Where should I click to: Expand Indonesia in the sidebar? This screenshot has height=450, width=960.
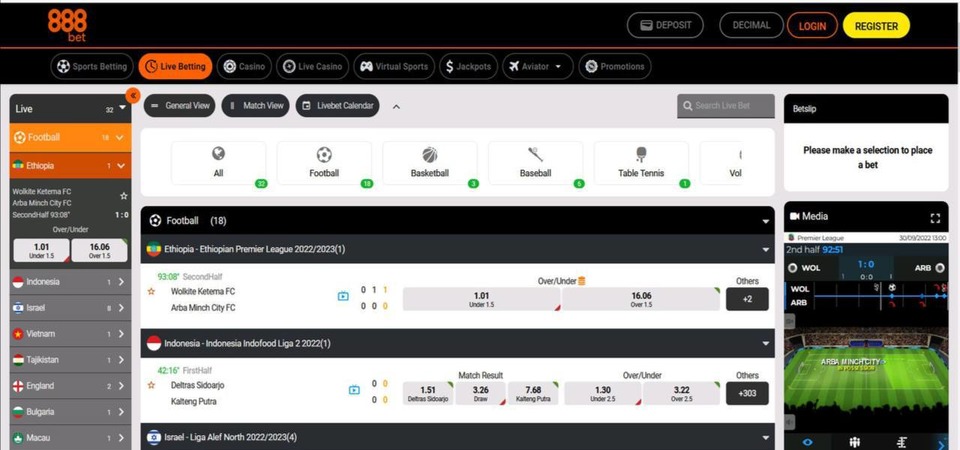[70, 282]
